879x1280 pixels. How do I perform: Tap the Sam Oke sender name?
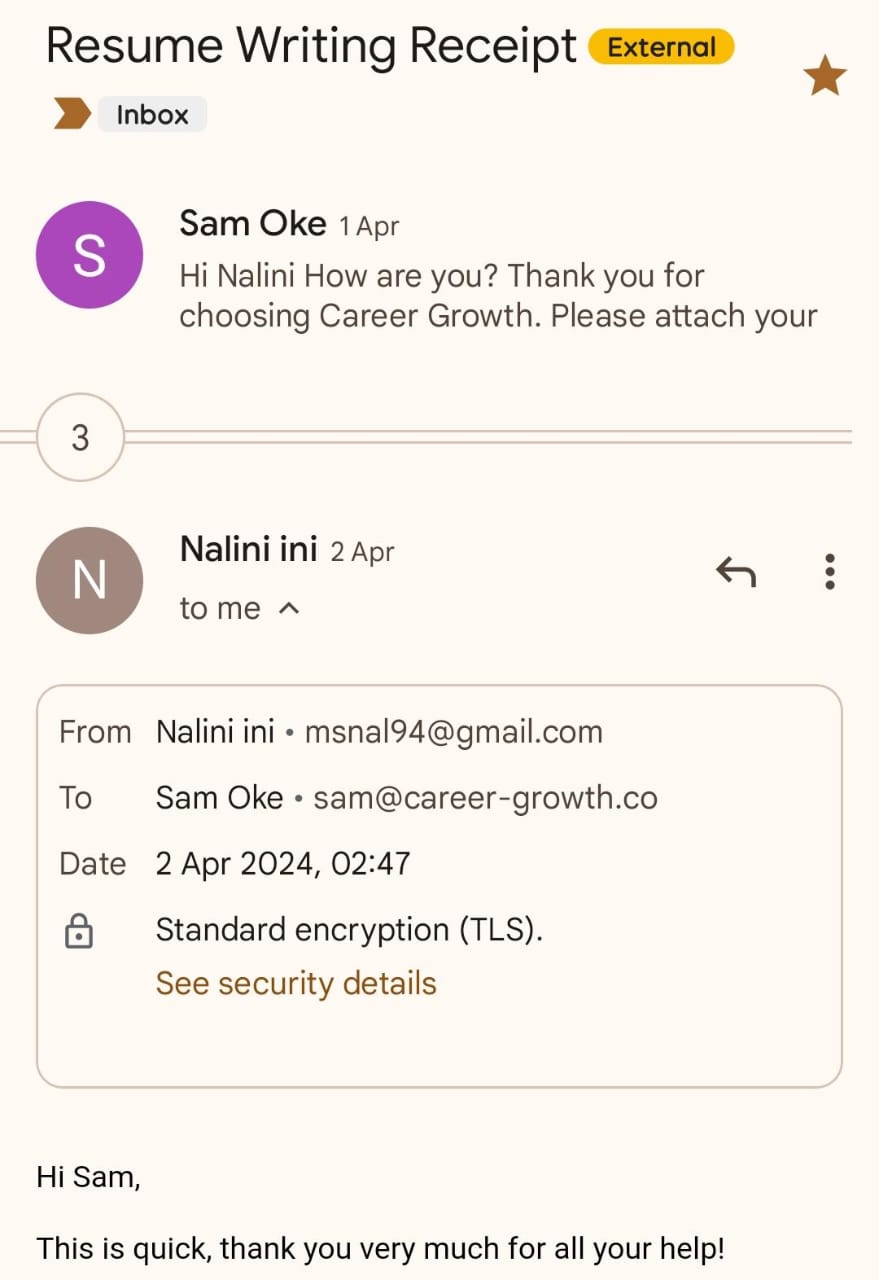252,223
